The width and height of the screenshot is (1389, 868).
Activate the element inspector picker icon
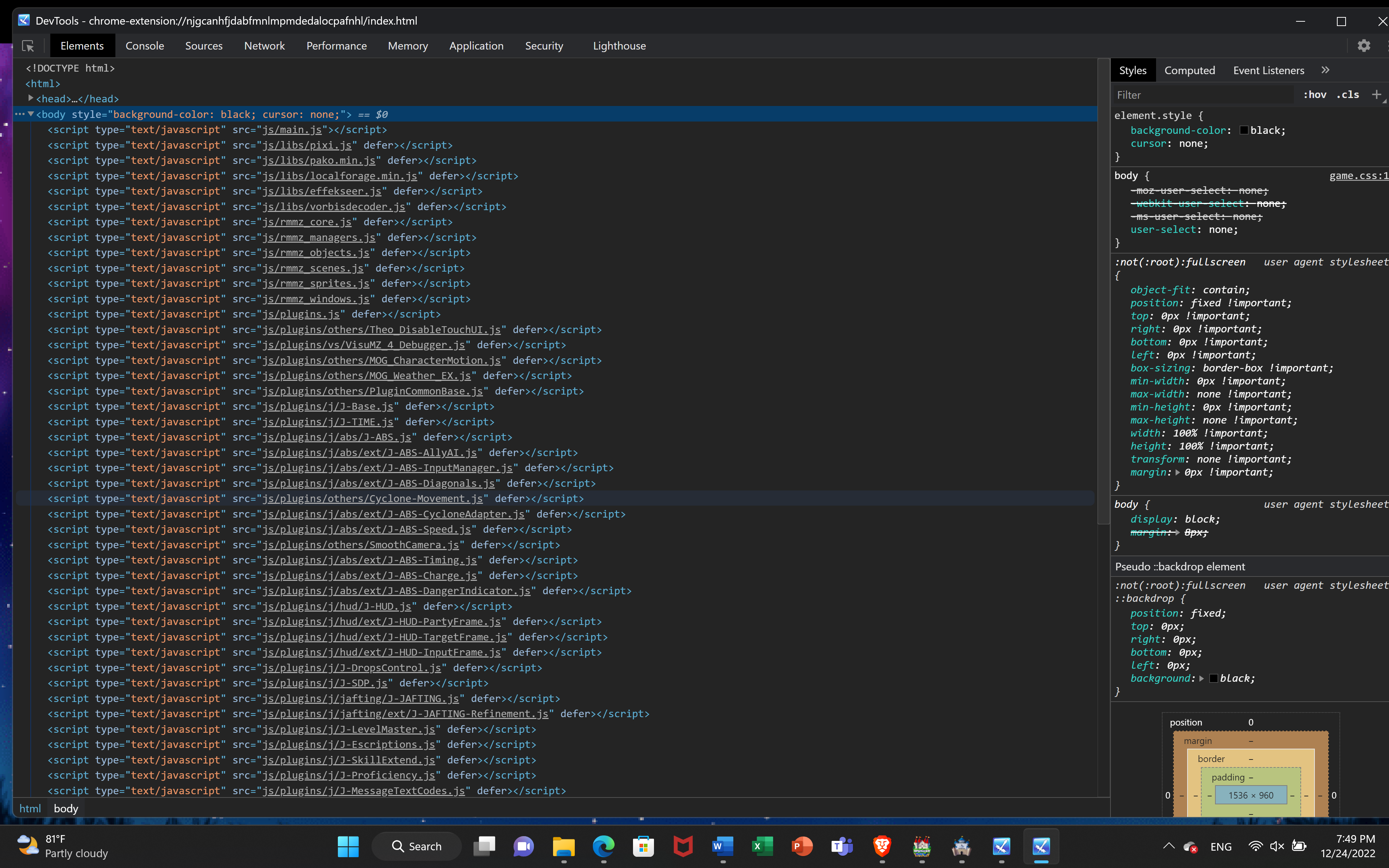coord(27,46)
